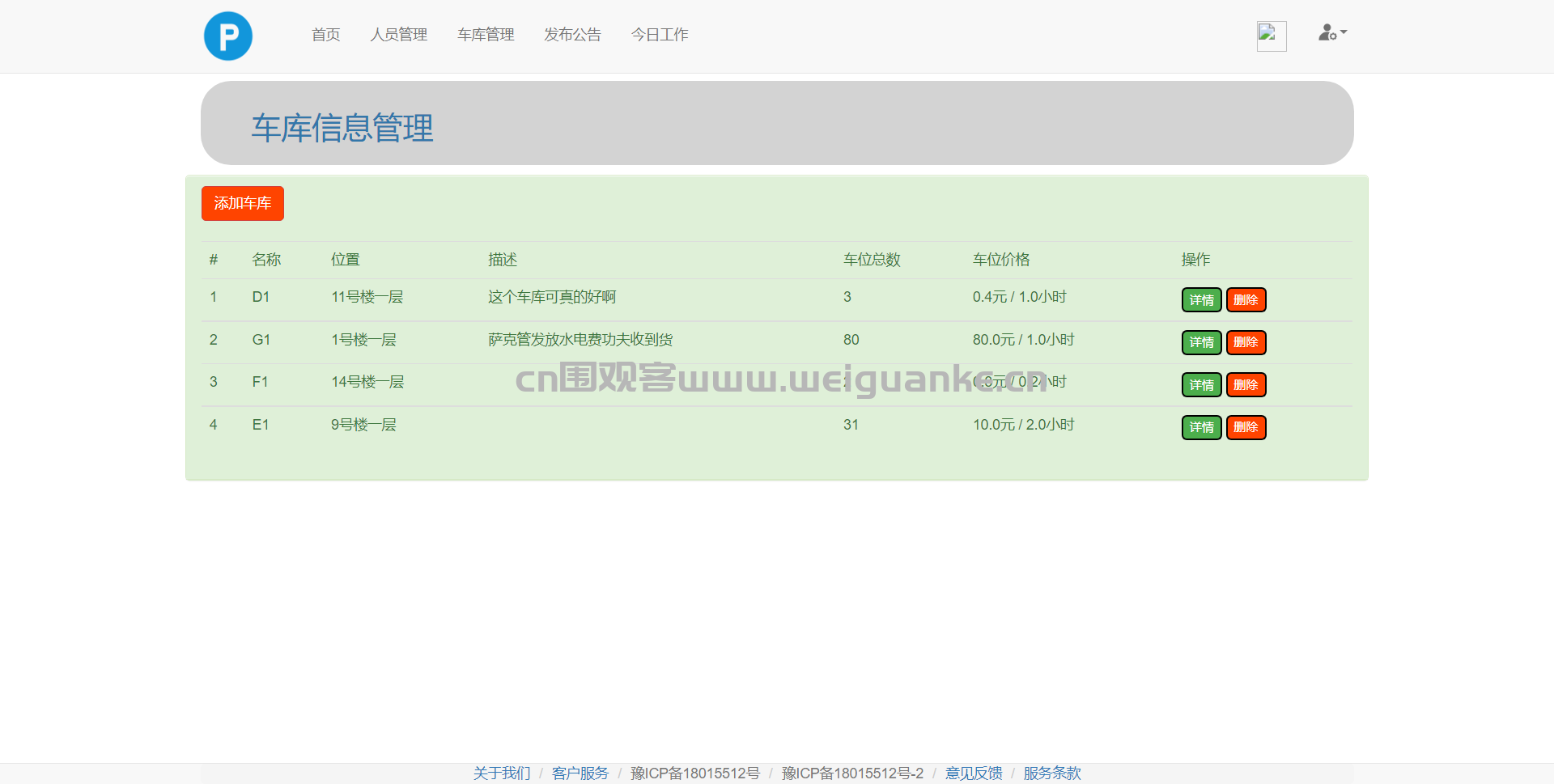View 详情 for garage G1
Screen dimensions: 1554x784
(1202, 342)
